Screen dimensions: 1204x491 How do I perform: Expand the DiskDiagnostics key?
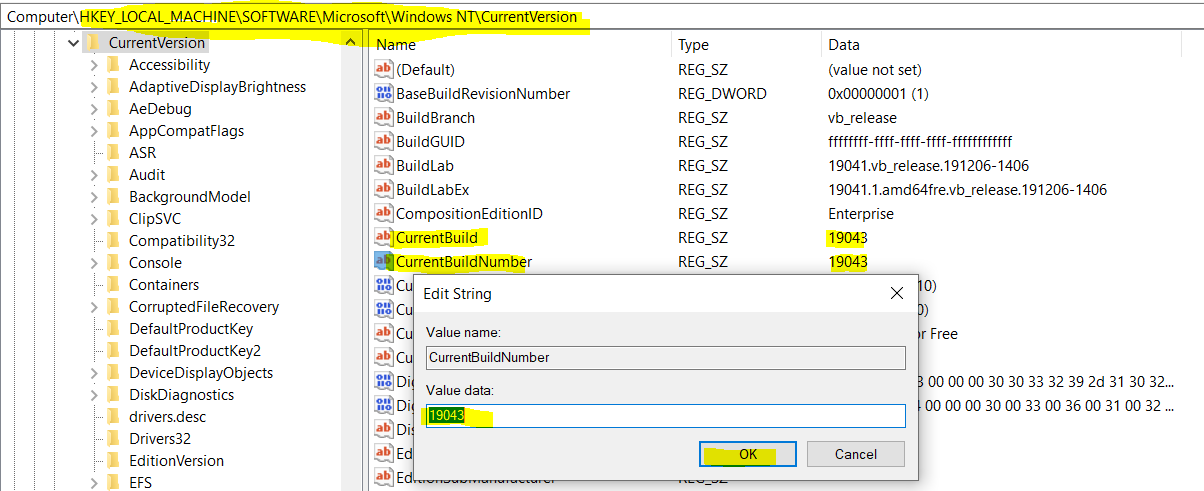click(94, 395)
